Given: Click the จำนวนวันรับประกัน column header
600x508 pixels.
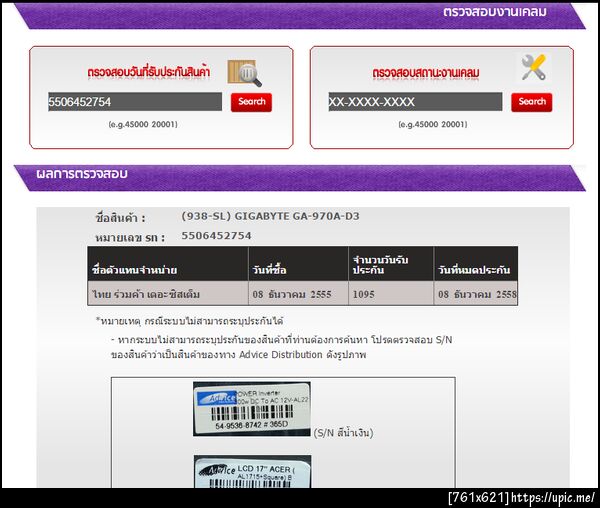Looking at the screenshot, I should point(391,264).
